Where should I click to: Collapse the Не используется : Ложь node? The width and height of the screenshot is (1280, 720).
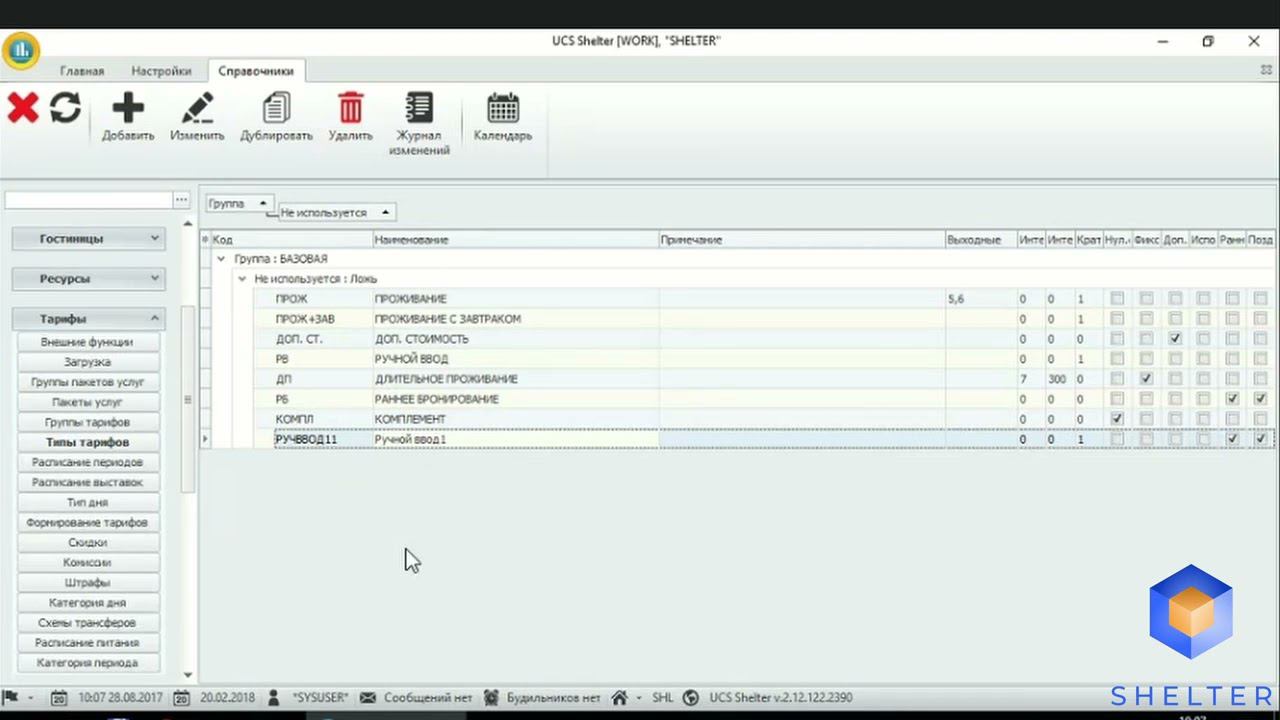tap(241, 279)
